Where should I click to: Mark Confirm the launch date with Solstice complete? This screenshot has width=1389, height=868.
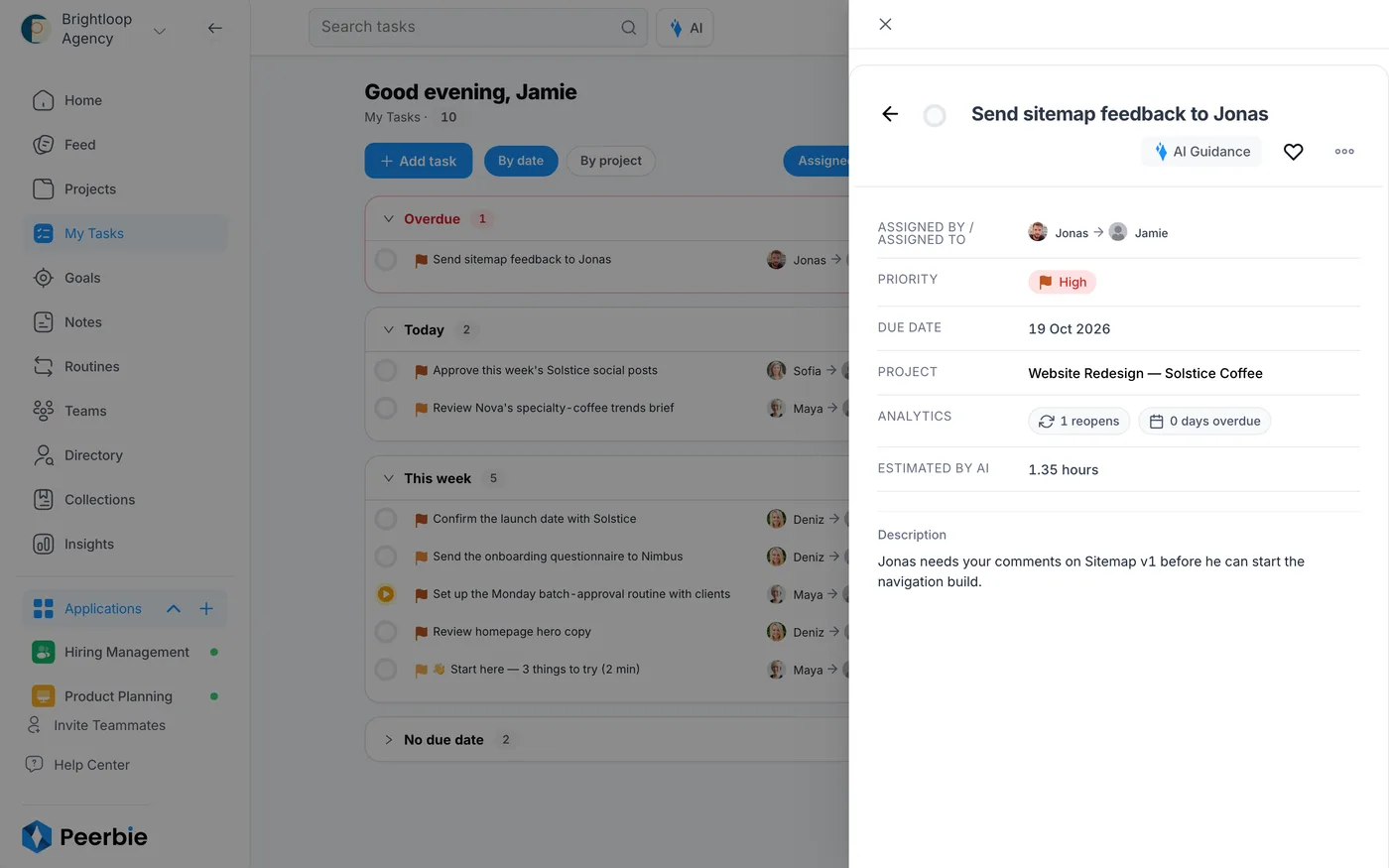(386, 519)
